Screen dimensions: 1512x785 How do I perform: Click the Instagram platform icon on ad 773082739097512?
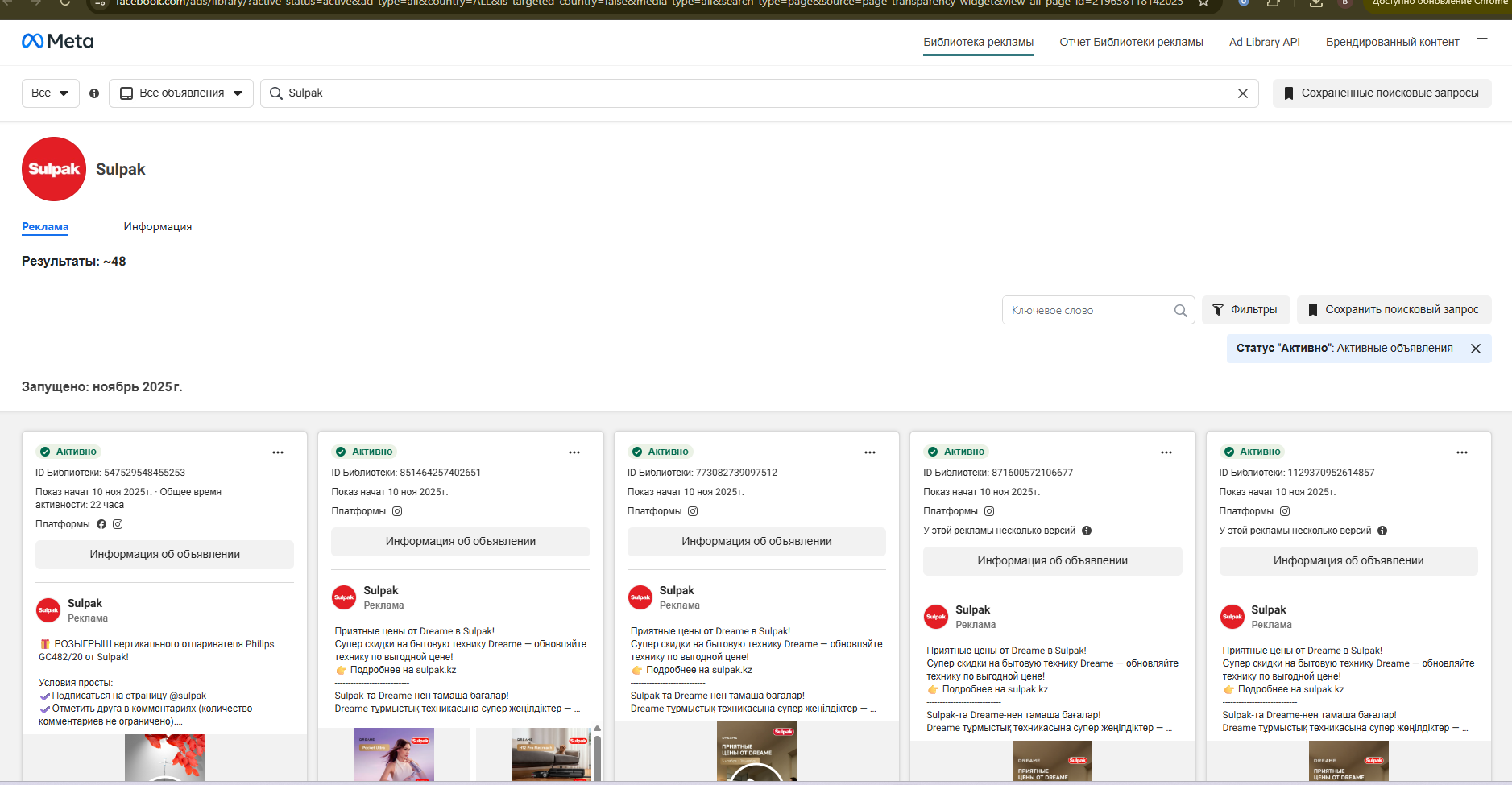[x=693, y=511]
